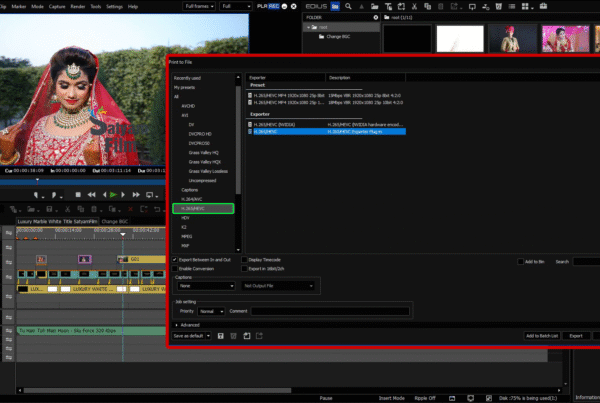Switch to the Change BGC sequence tab

(114, 222)
